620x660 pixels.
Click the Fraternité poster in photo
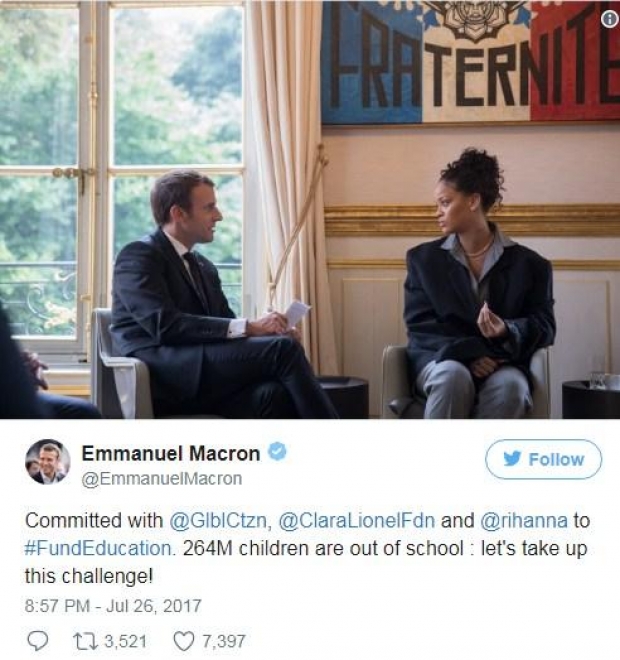point(471,62)
